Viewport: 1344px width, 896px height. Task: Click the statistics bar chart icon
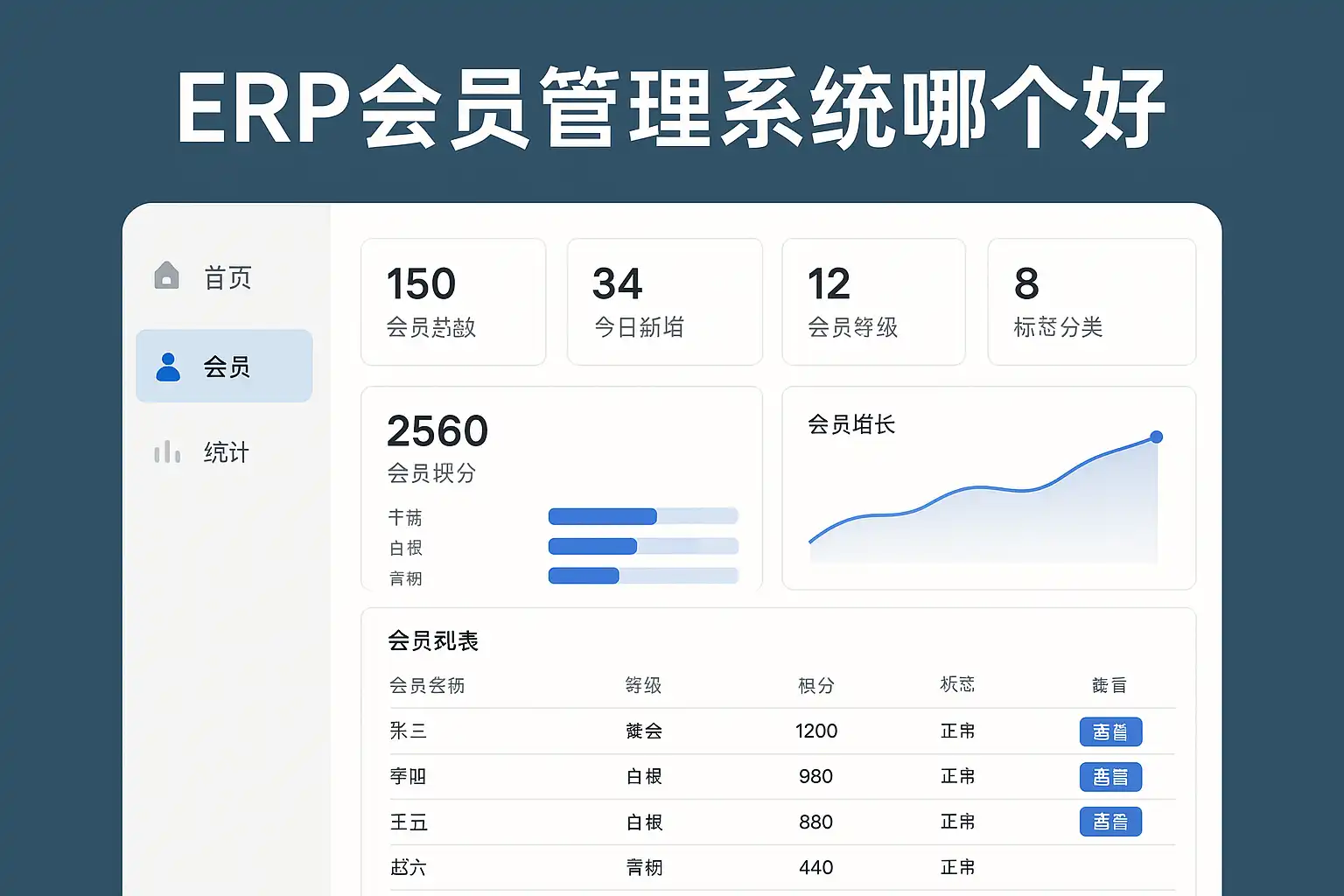(x=166, y=452)
